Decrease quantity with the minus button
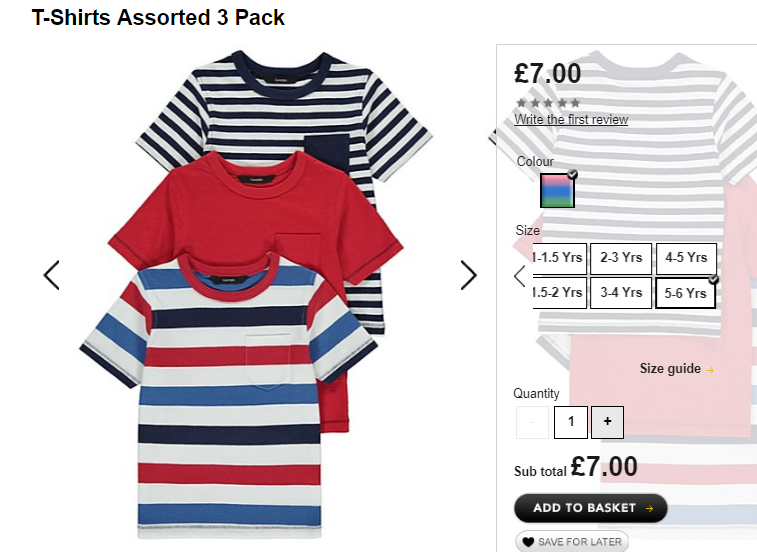This screenshot has height=552, width=757. [x=532, y=422]
